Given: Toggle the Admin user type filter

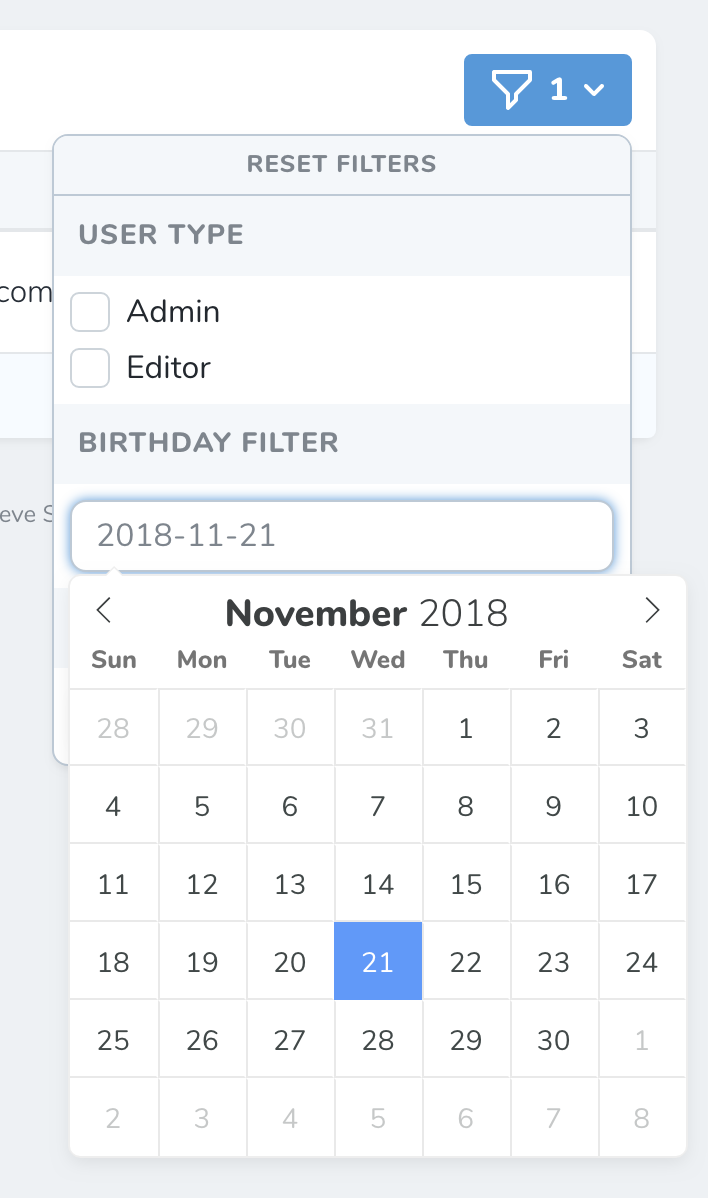Looking at the screenshot, I should [x=90, y=311].
